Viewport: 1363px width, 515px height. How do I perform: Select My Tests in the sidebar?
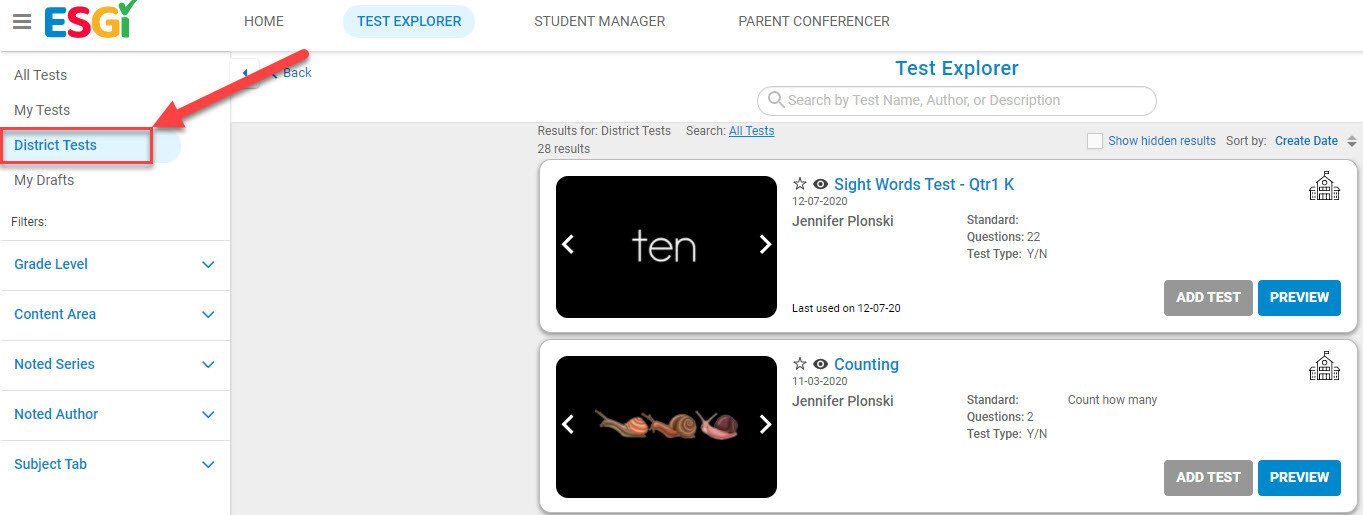coord(42,110)
